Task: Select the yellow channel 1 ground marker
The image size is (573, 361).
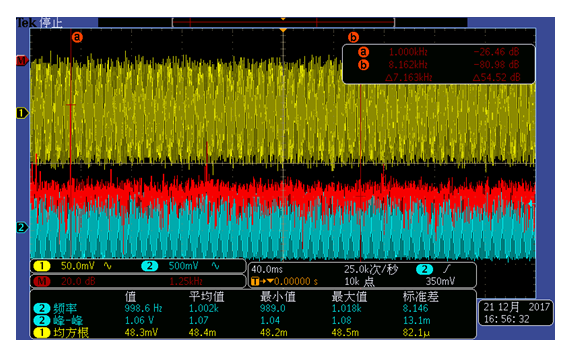Action: pos(22,113)
